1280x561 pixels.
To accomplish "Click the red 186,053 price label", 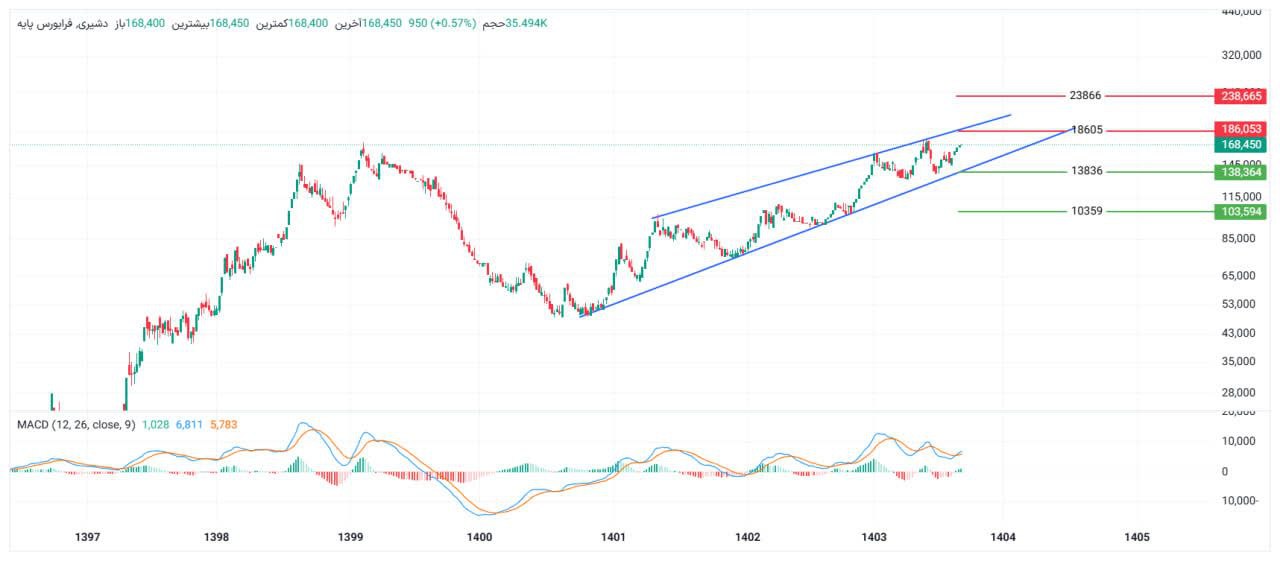I will point(1241,129).
